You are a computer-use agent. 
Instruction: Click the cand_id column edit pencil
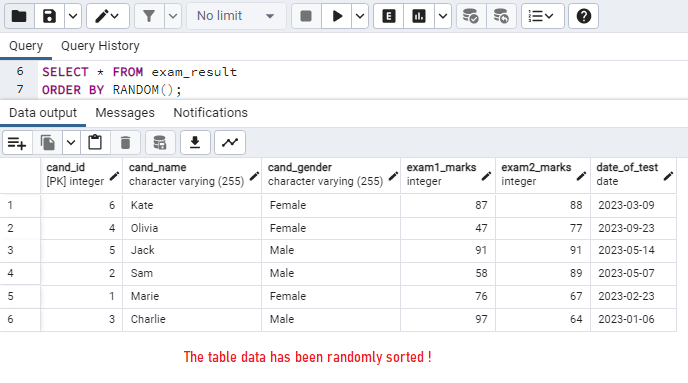[x=114, y=176]
